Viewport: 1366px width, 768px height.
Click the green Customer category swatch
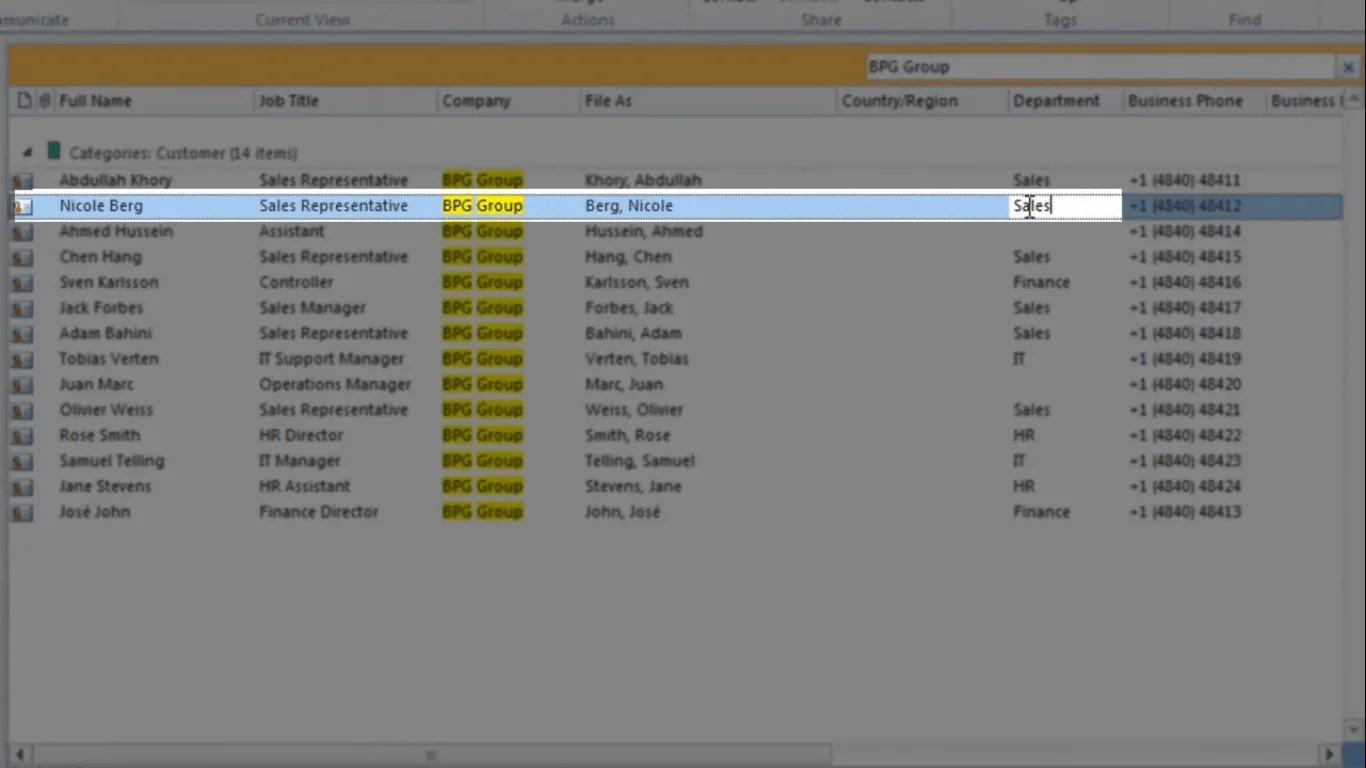click(x=54, y=152)
